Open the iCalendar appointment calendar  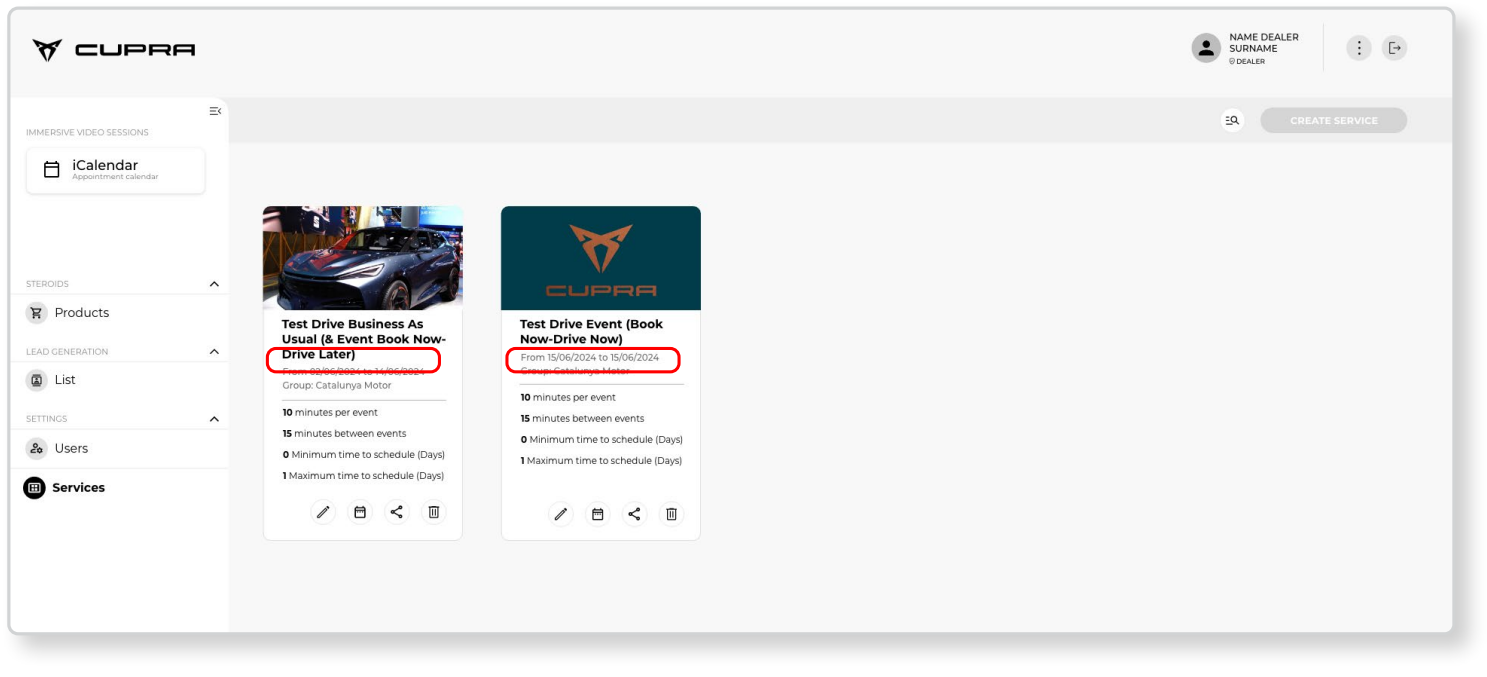(115, 170)
